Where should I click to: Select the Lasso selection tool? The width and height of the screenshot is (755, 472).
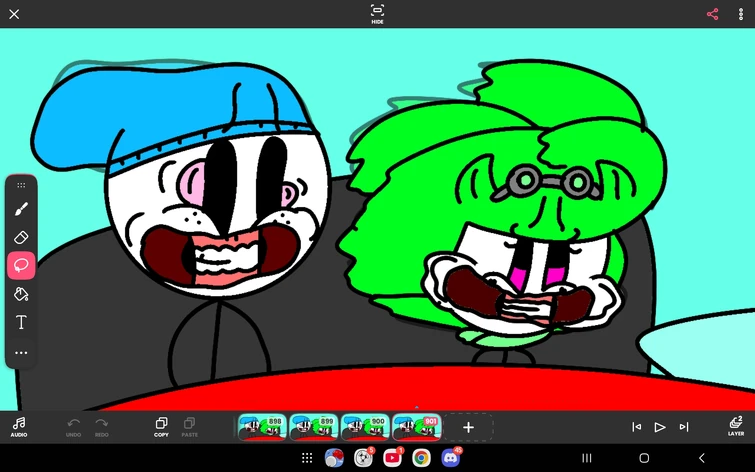(21, 265)
